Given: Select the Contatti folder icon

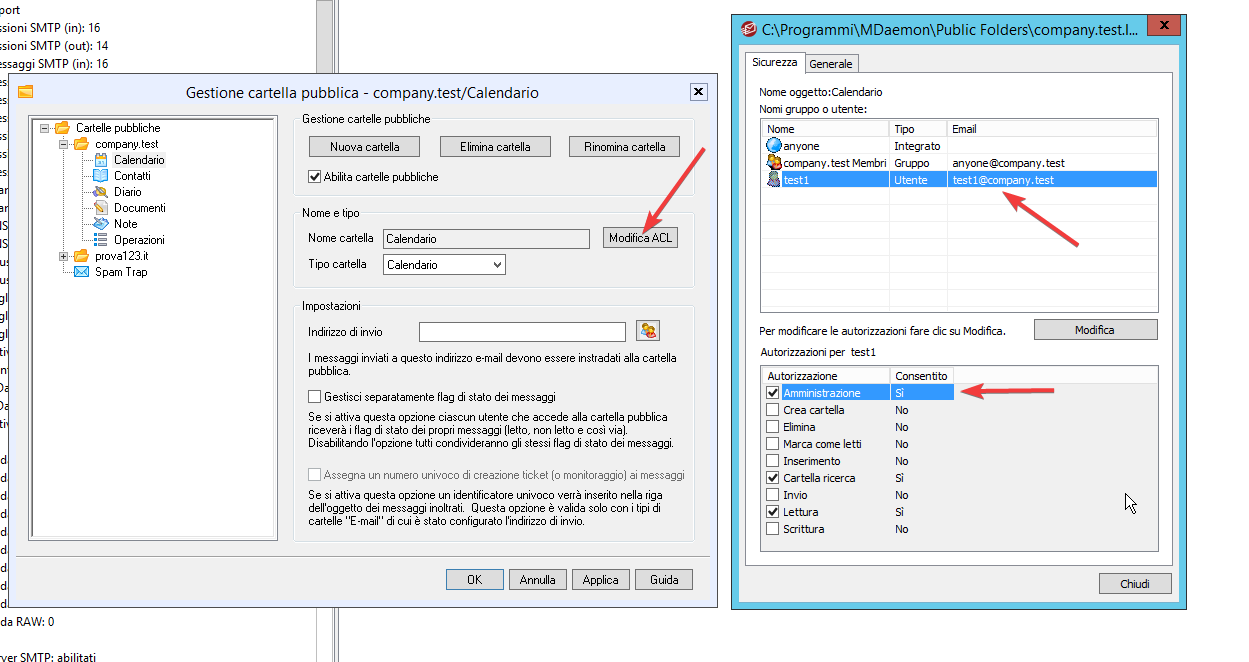Looking at the screenshot, I should [x=100, y=176].
